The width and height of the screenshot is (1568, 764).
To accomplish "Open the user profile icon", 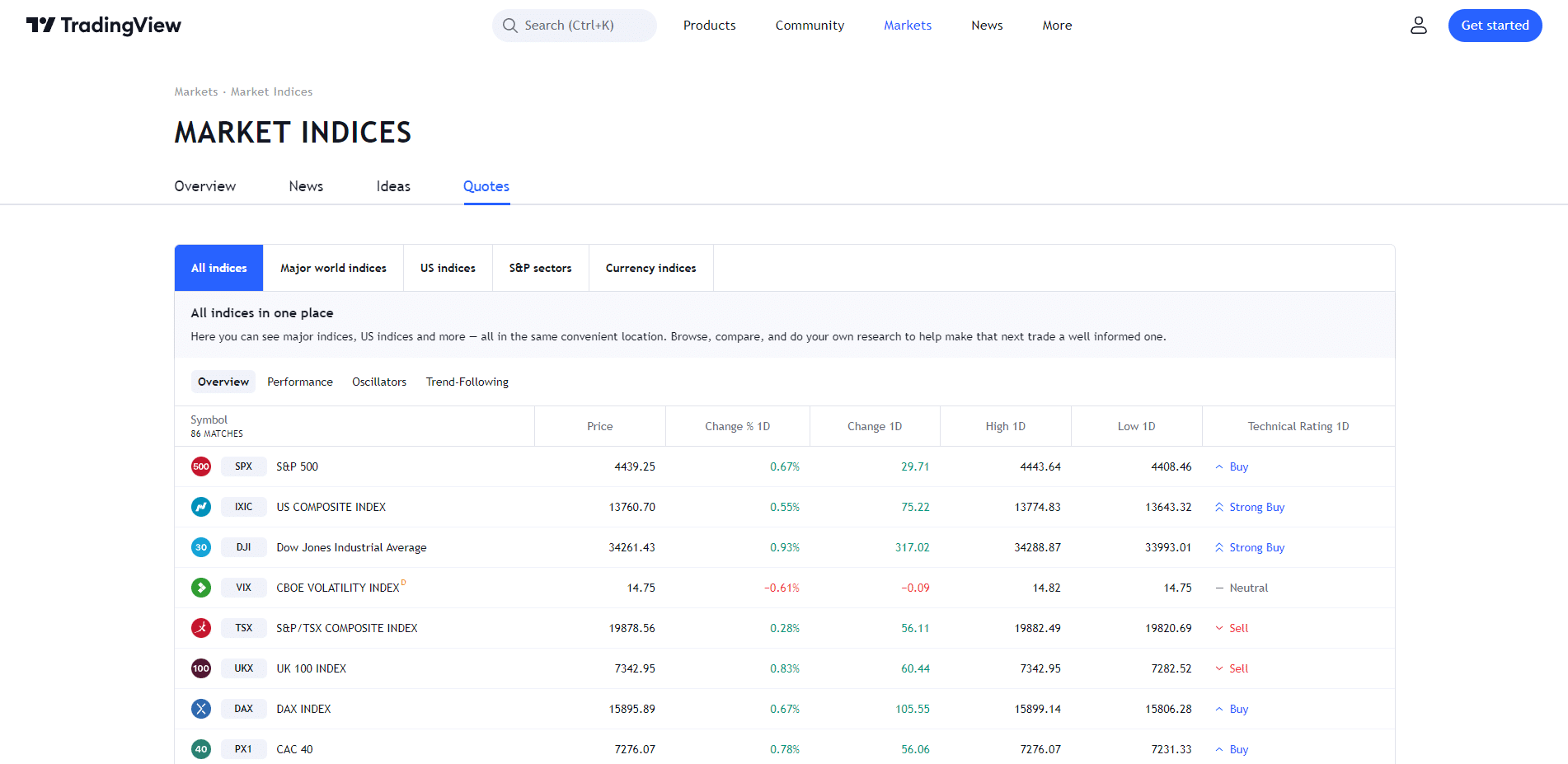I will click(1418, 26).
